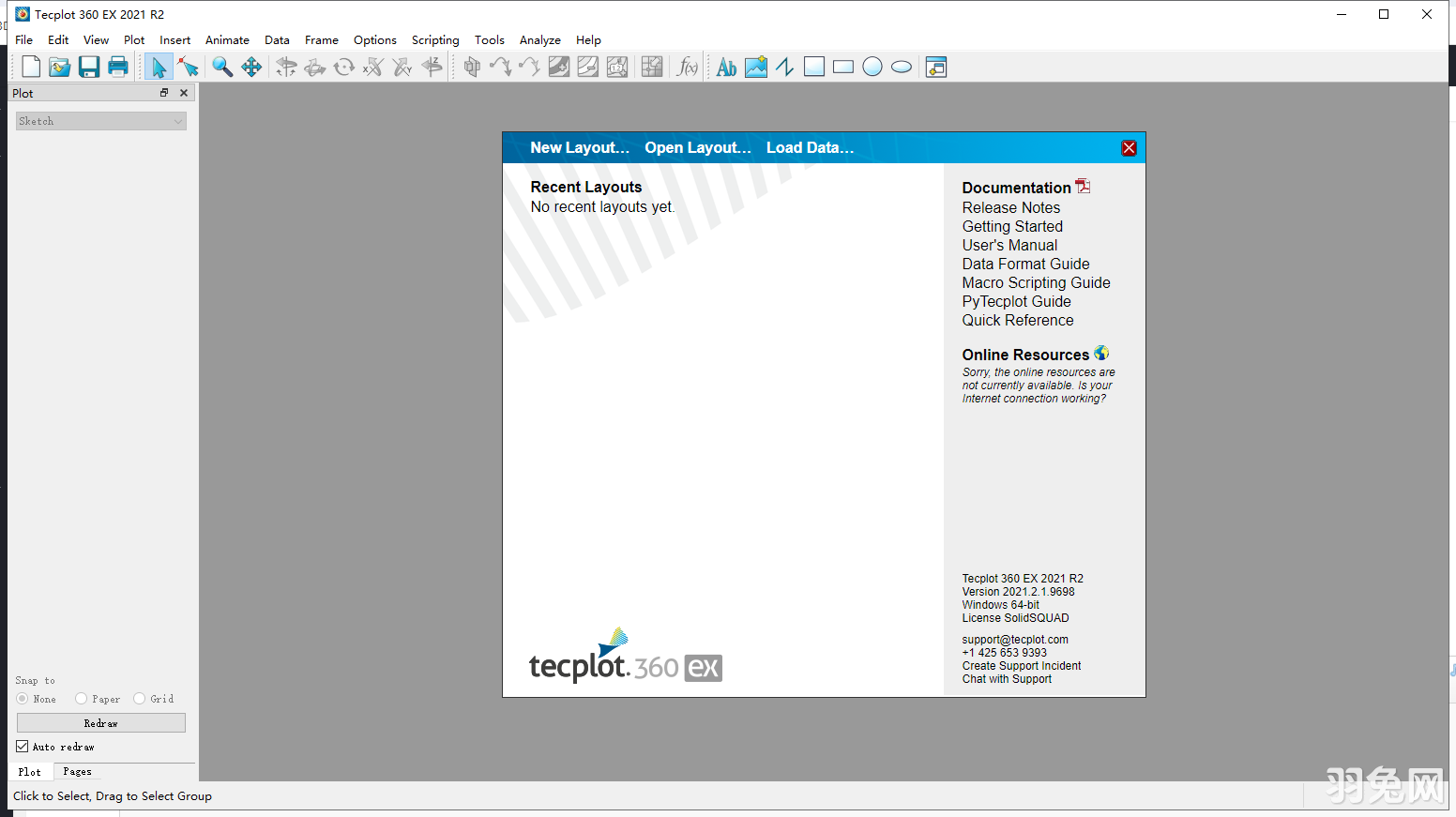Activate the Adjustor pointer tool

(188, 67)
